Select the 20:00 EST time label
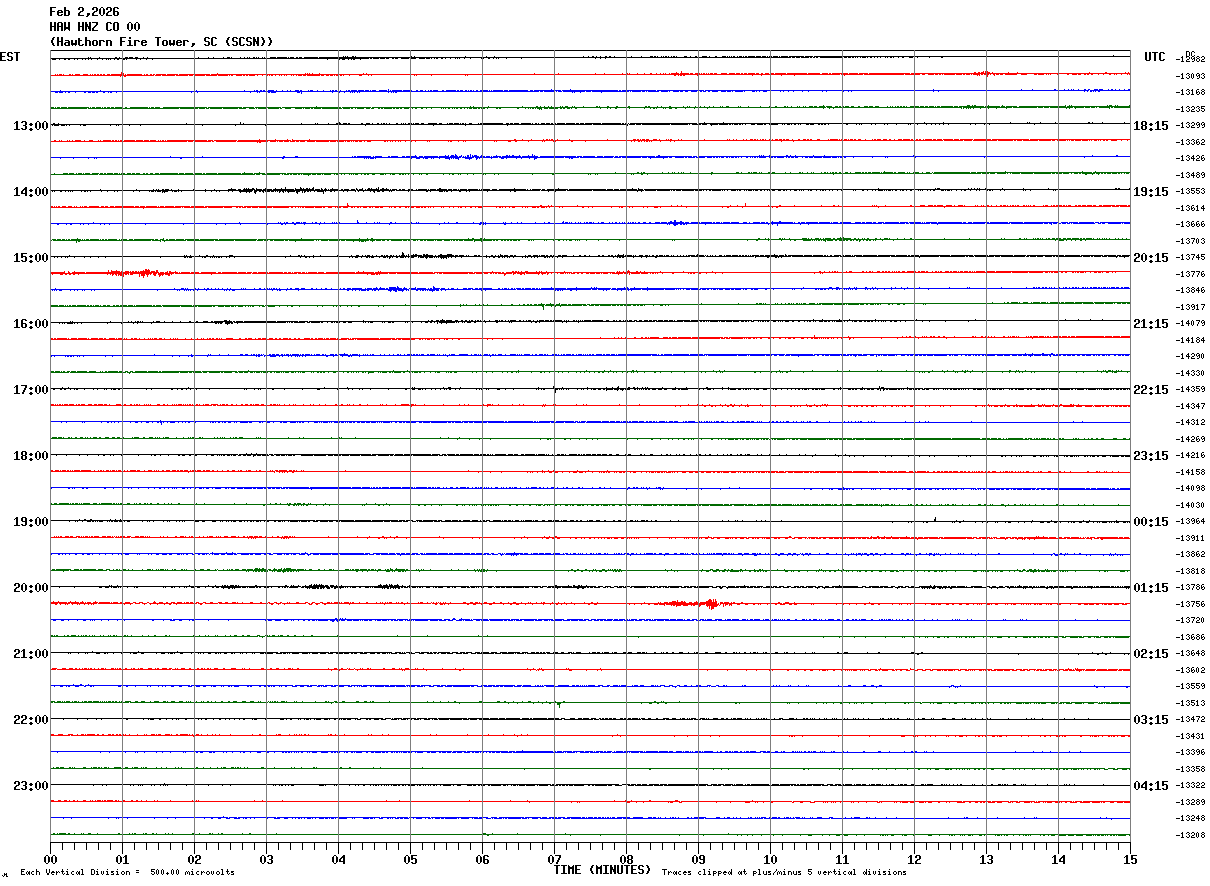 coord(30,587)
